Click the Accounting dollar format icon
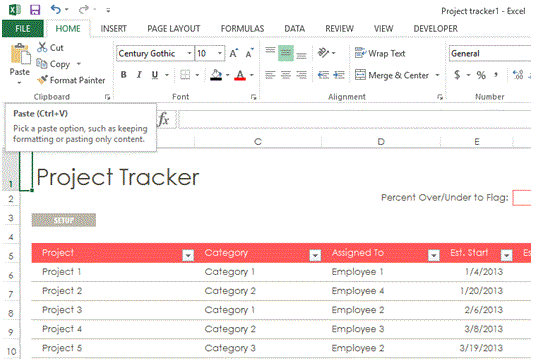Viewport: 533px width, 361px height. point(458,75)
